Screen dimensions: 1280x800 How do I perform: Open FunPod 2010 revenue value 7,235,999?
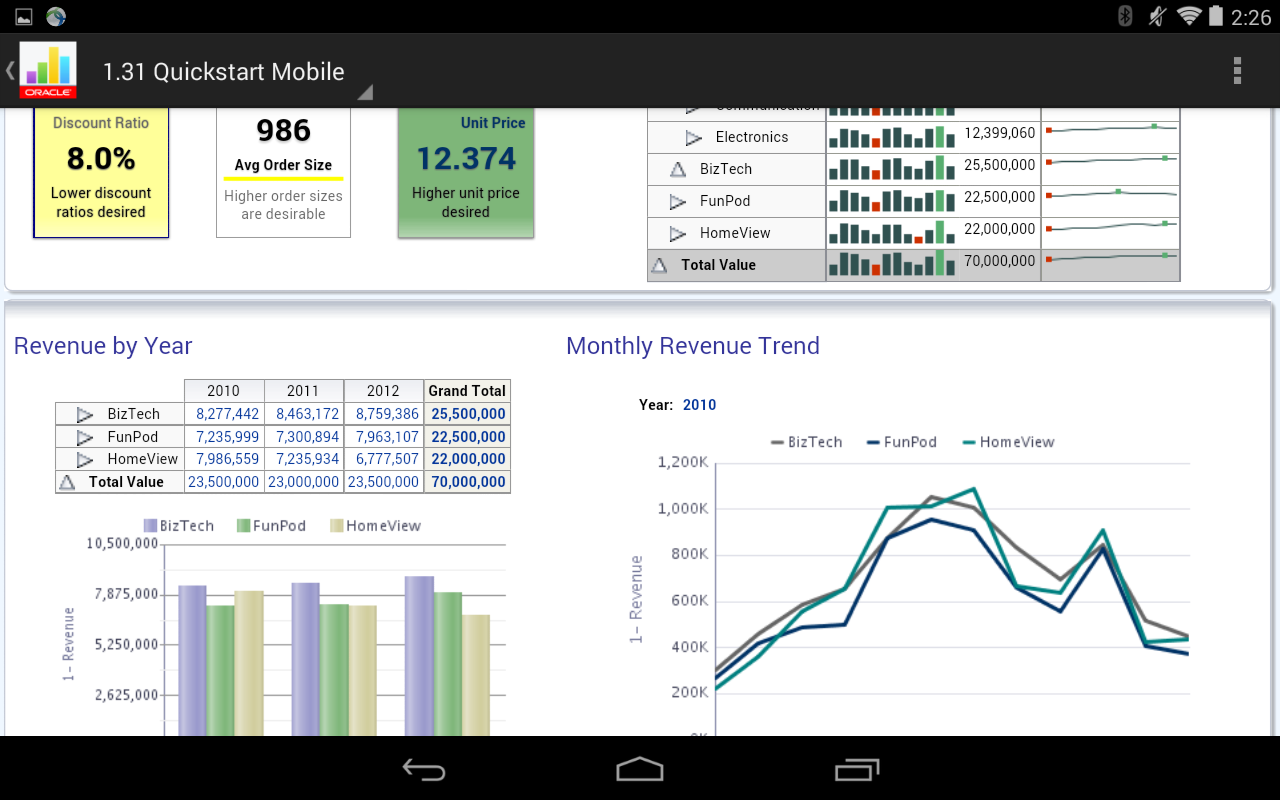click(227, 437)
